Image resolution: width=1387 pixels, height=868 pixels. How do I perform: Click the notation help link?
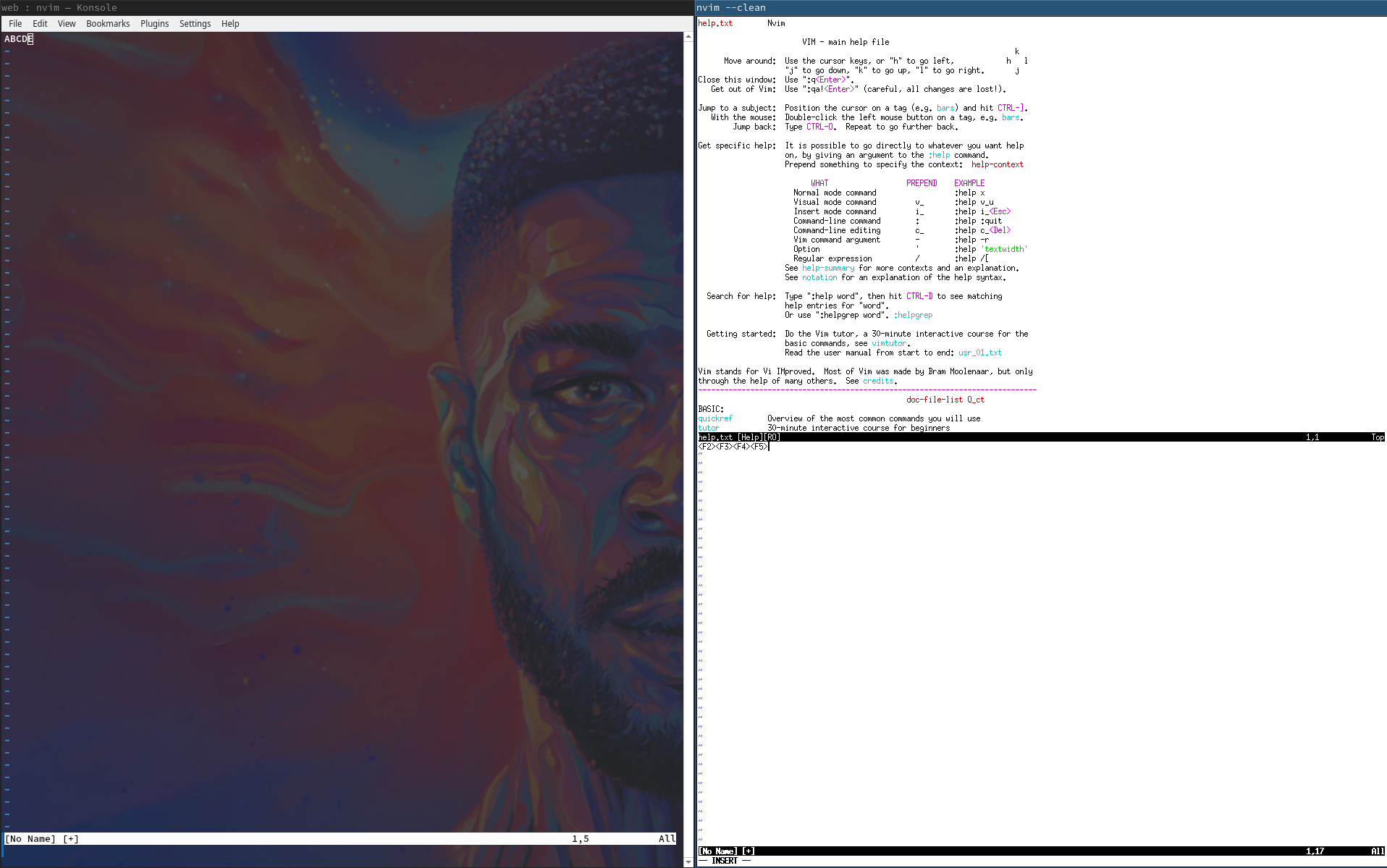[819, 277]
